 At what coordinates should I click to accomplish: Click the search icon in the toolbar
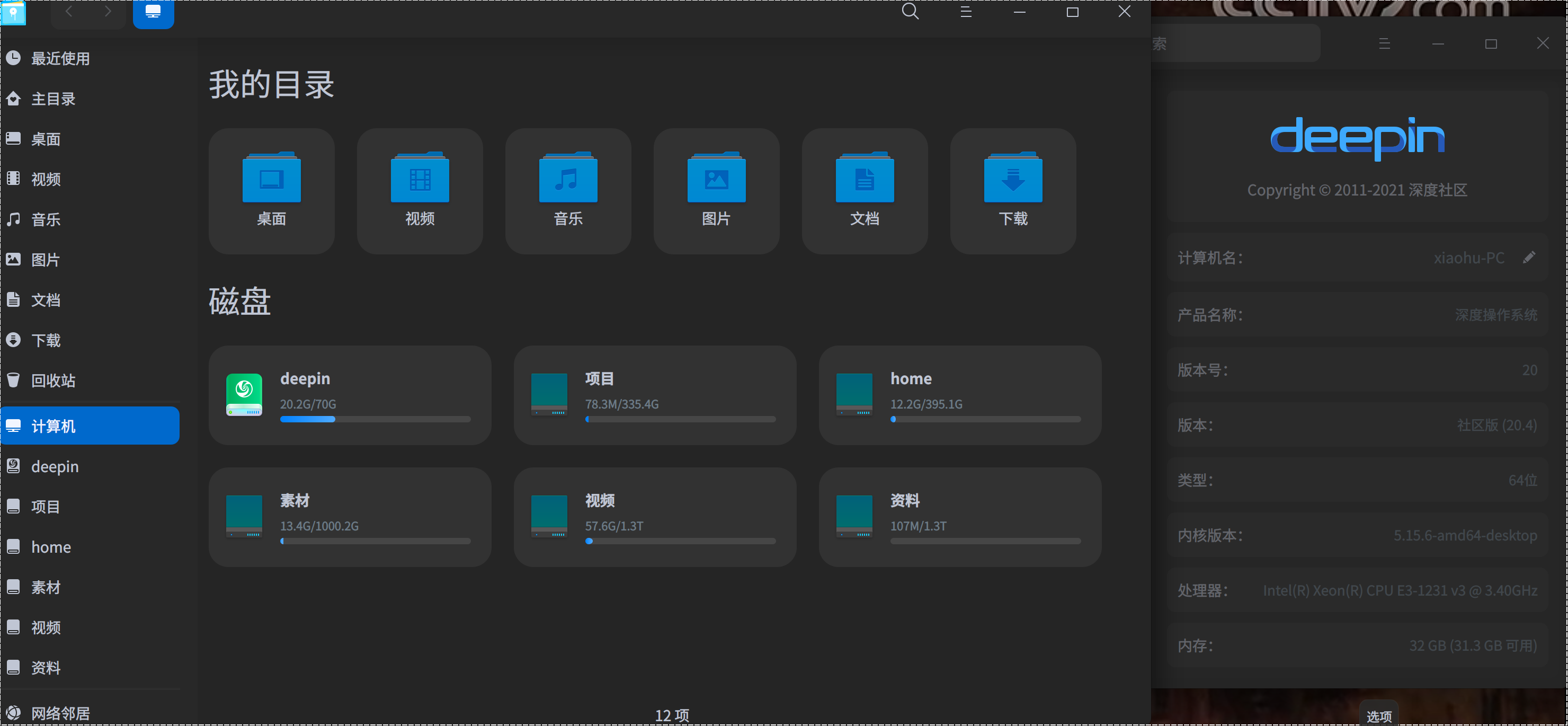tap(910, 12)
